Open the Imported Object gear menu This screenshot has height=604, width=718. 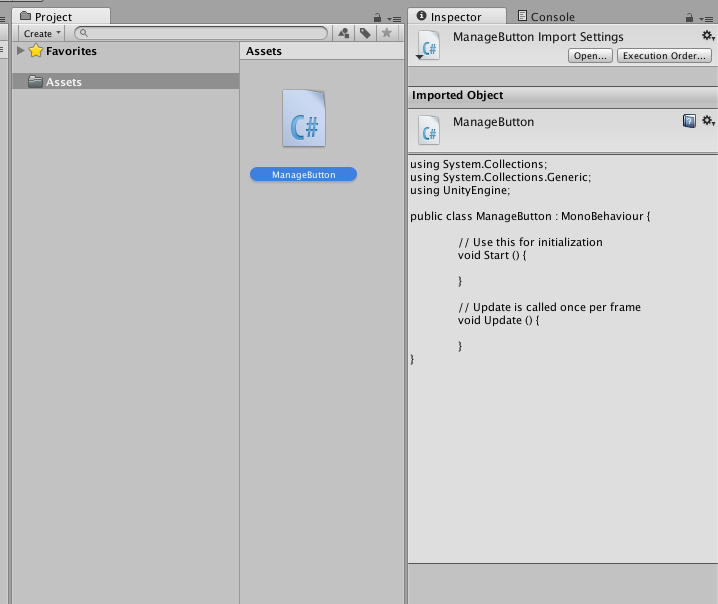(x=708, y=120)
